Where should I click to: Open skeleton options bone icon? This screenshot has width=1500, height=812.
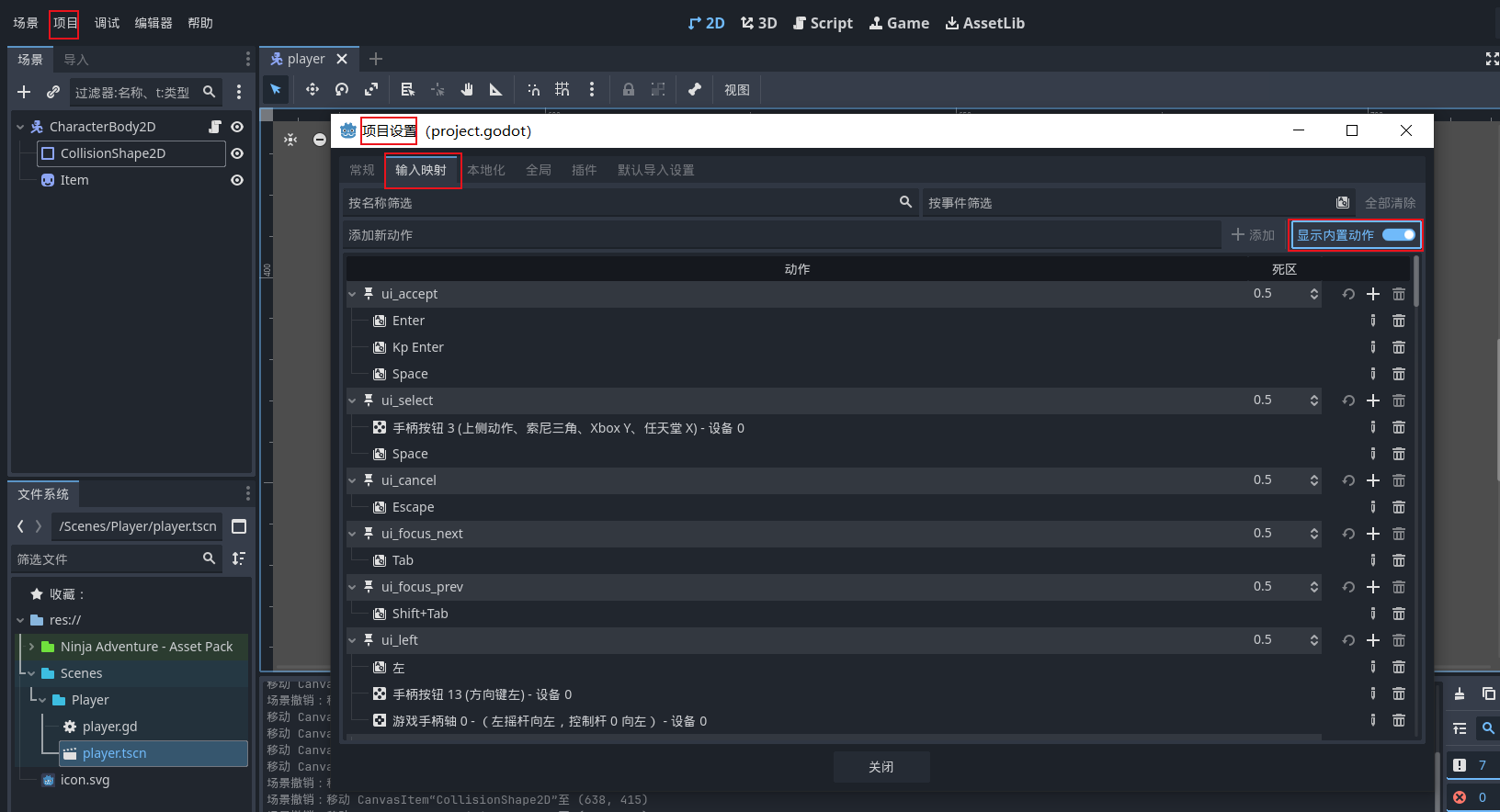click(695, 89)
